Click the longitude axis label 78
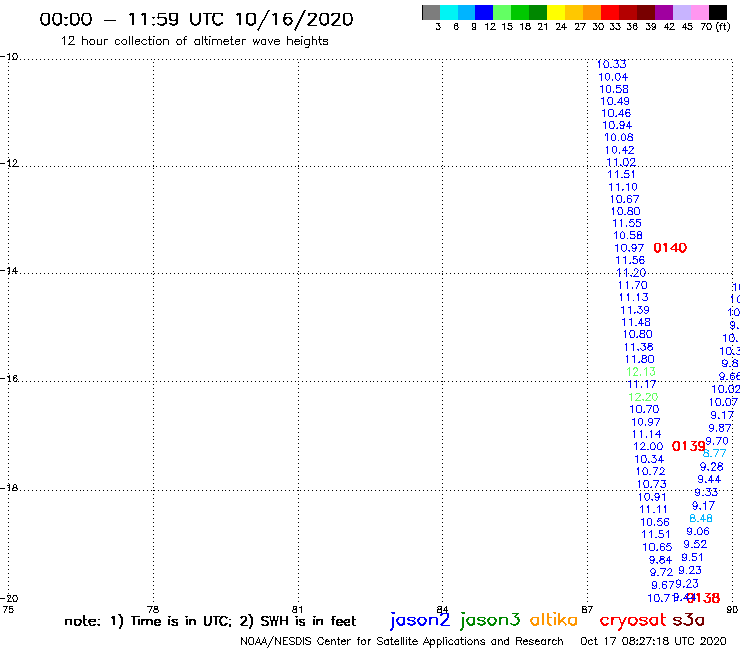Image resolution: width=740 pixels, height=650 pixels. coord(153,609)
